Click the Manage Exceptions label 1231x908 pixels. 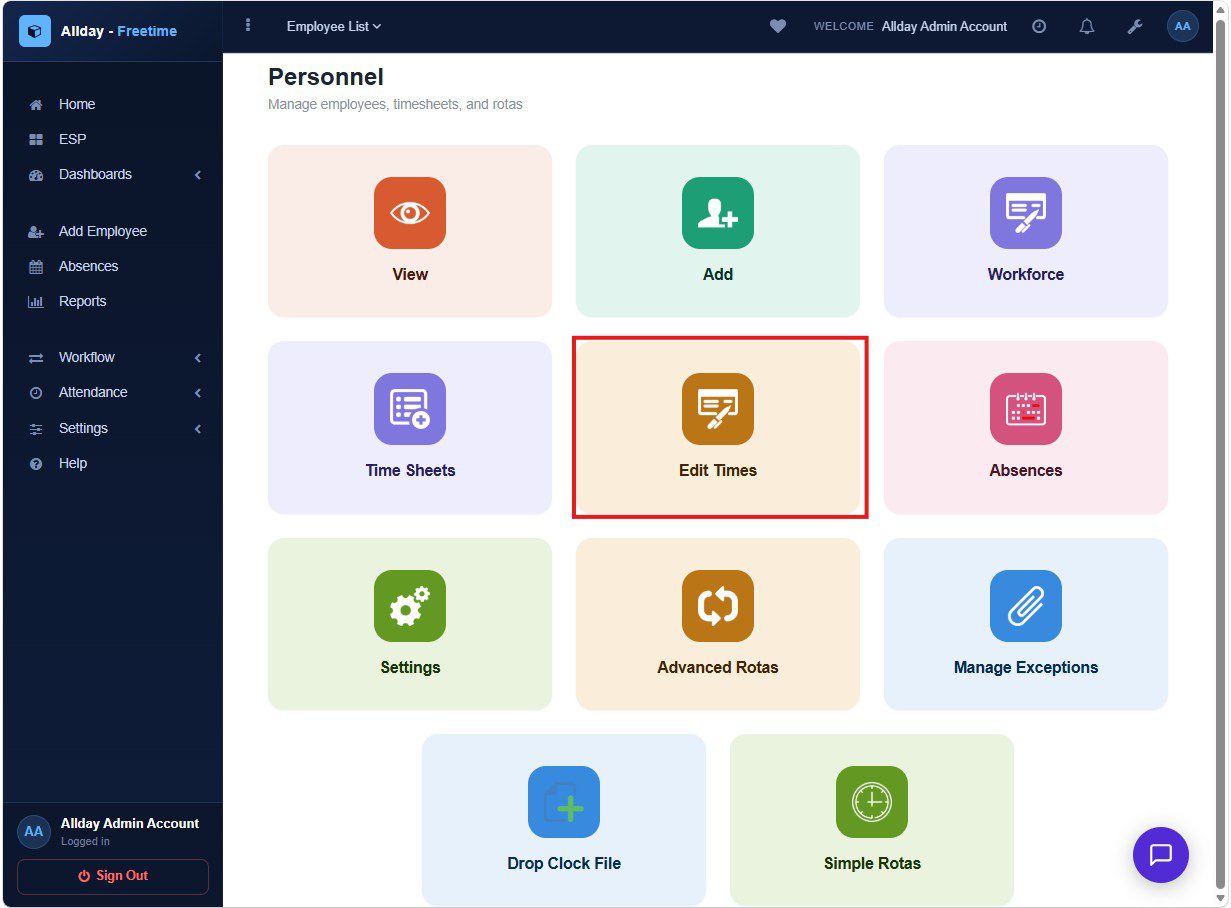click(x=1026, y=667)
